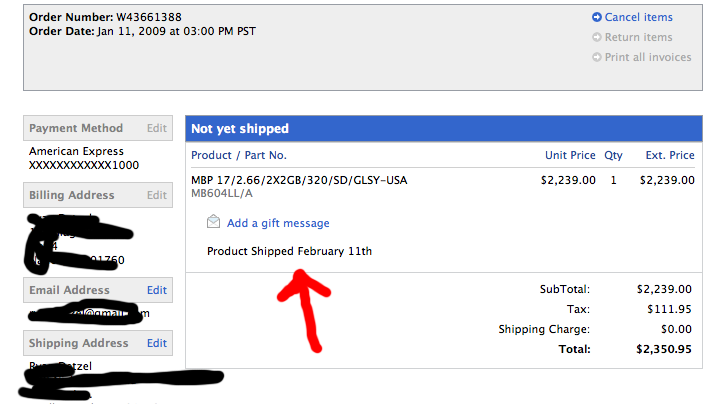Open the Return items link
Image resolution: width=722 pixels, height=404 pixels.
click(638, 37)
